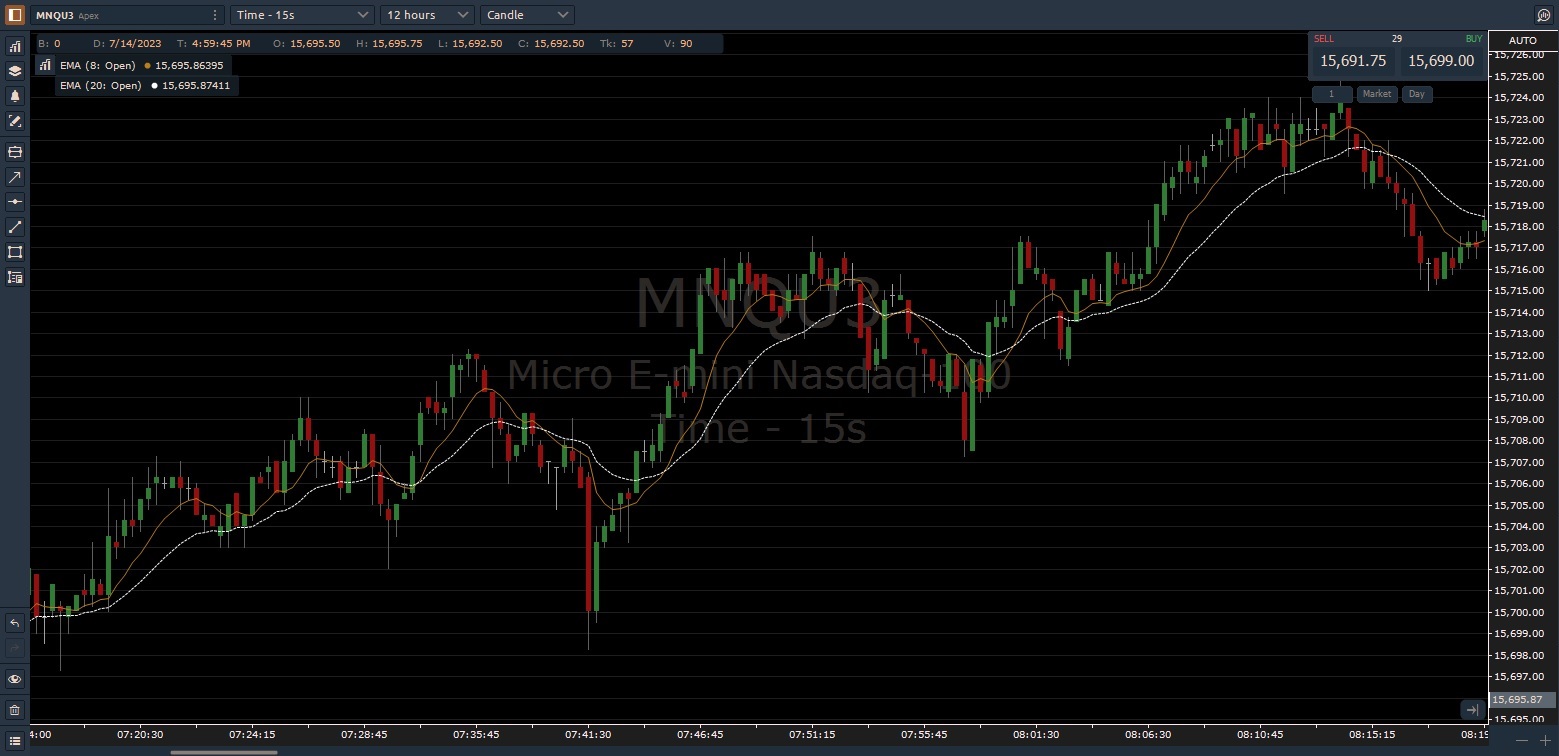Screen dimensions: 1559x756
Task: Toggle the eye icon to hide drawings
Action: coord(15,679)
